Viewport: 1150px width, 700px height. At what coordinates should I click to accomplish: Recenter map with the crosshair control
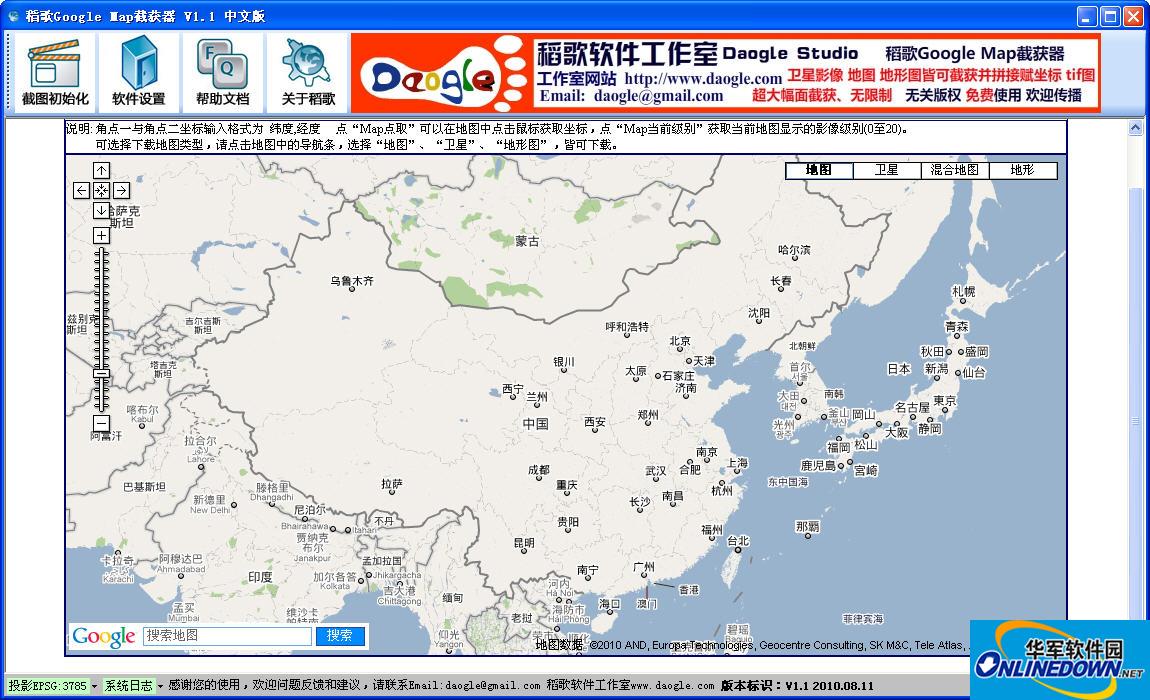coord(101,190)
